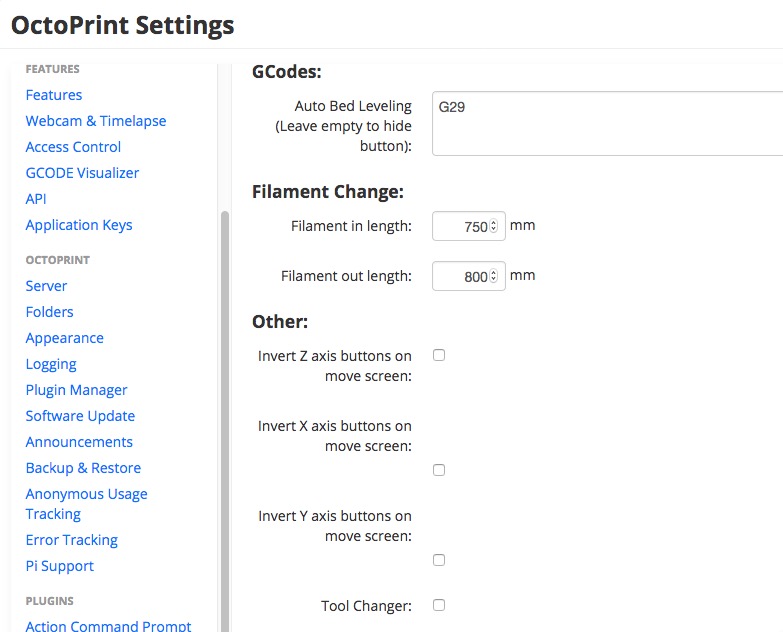783x632 pixels.
Task: Open Application Keys settings
Action: coord(79,225)
